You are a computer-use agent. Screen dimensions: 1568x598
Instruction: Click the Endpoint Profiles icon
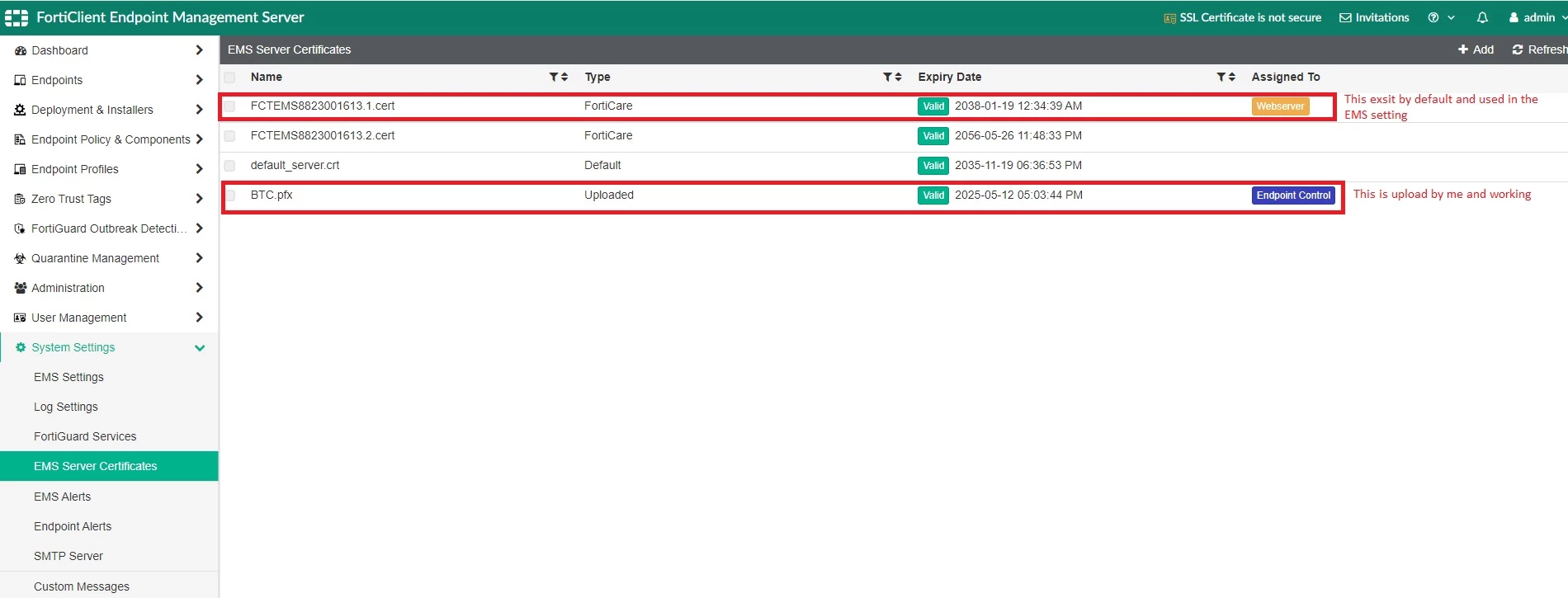coord(21,169)
